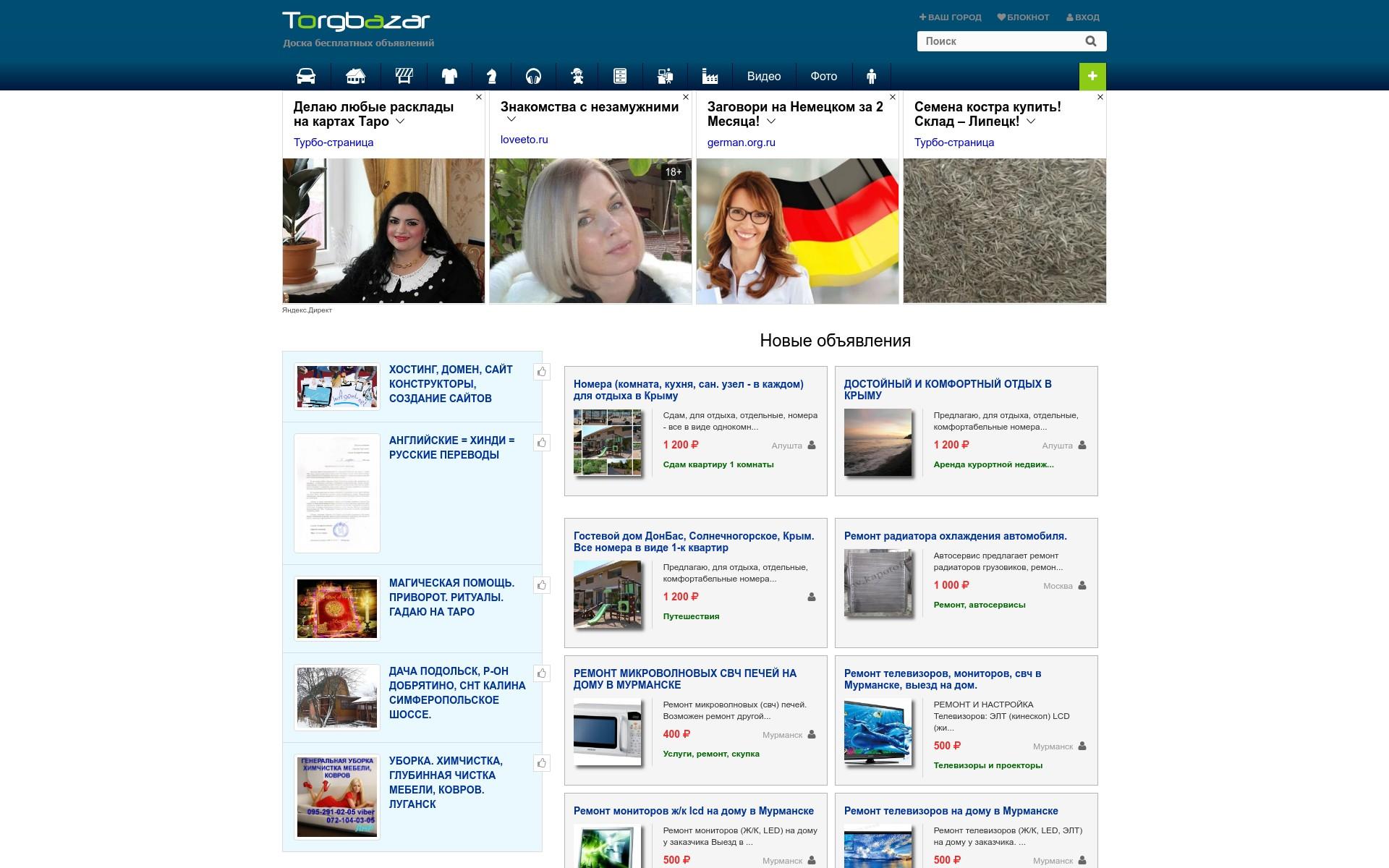The height and width of the screenshot is (868, 1389).
Task: Open the clothing shirt category
Action: click(x=449, y=76)
